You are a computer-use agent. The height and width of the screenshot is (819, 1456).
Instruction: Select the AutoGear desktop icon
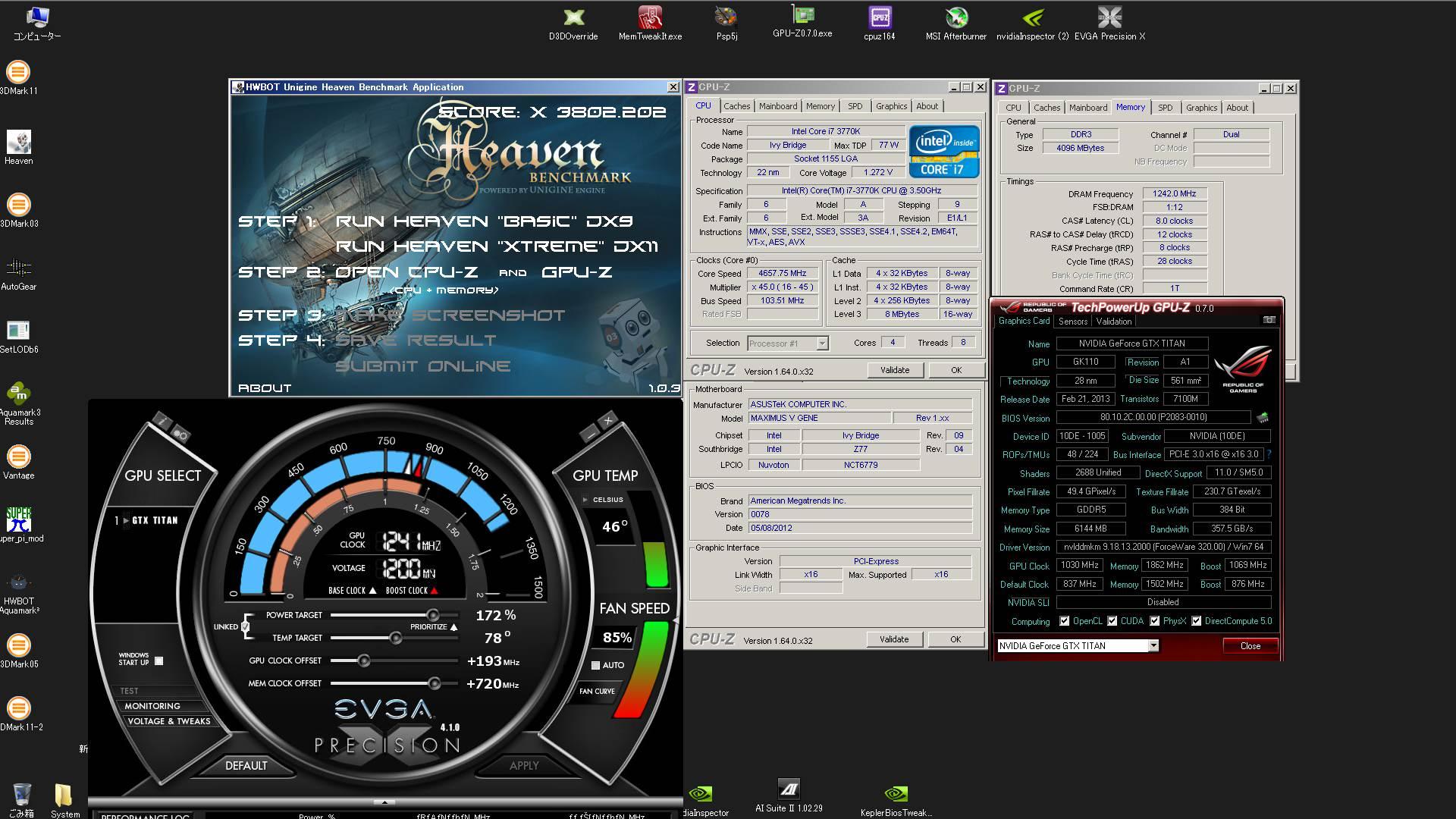pyautogui.click(x=18, y=274)
